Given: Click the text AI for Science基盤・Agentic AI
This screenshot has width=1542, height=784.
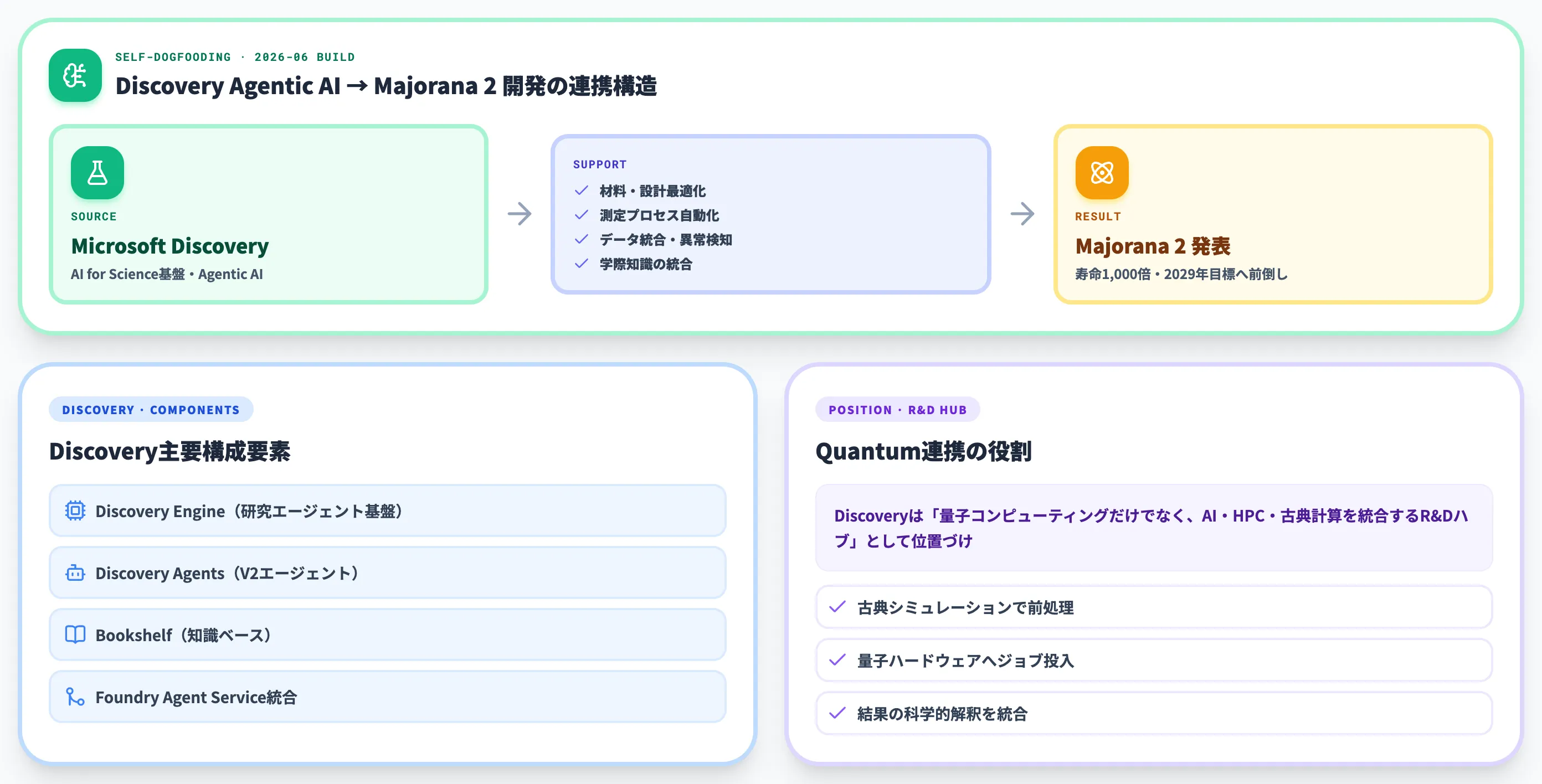Looking at the screenshot, I should pos(167,274).
